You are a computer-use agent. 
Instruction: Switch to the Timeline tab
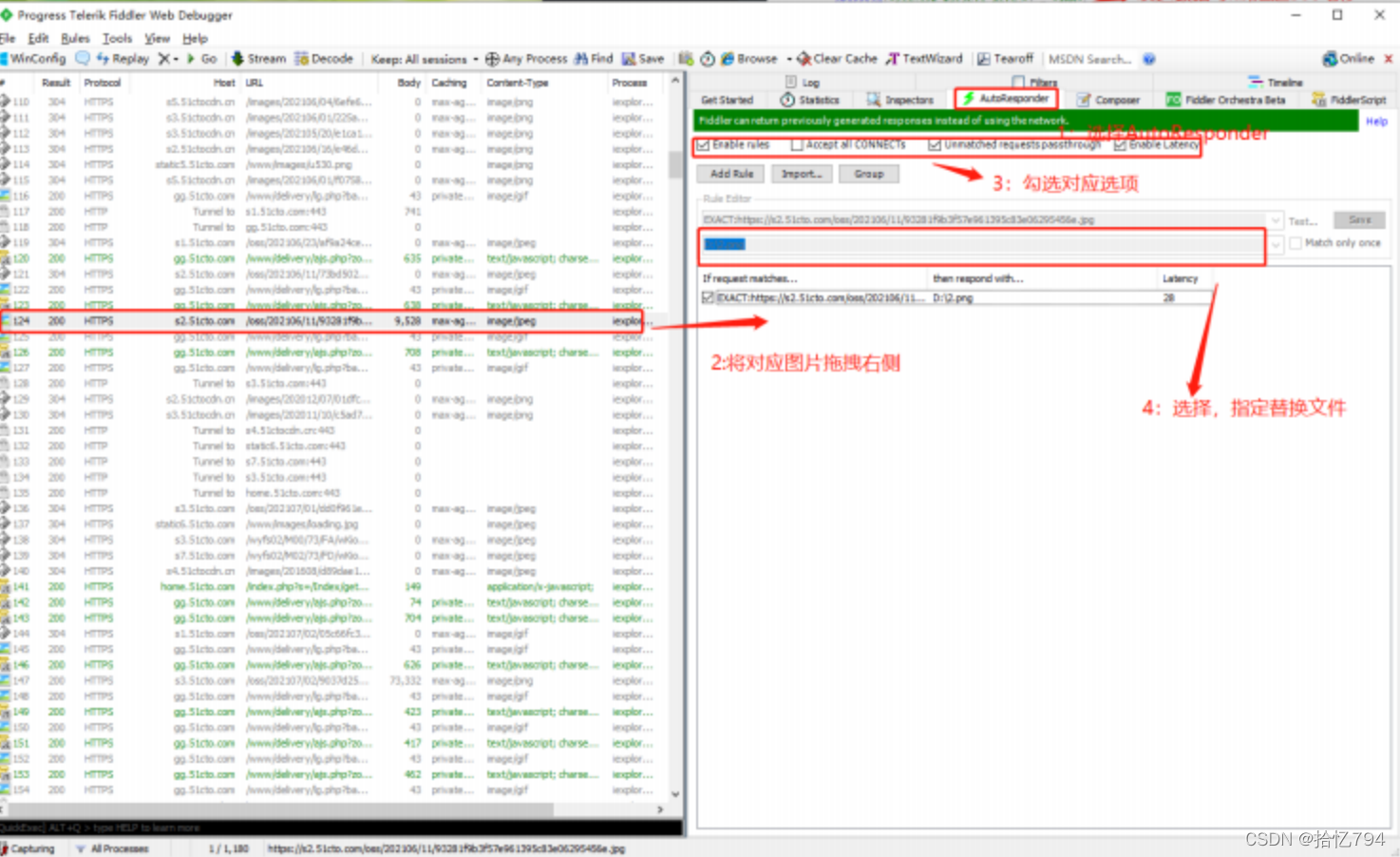[1276, 83]
